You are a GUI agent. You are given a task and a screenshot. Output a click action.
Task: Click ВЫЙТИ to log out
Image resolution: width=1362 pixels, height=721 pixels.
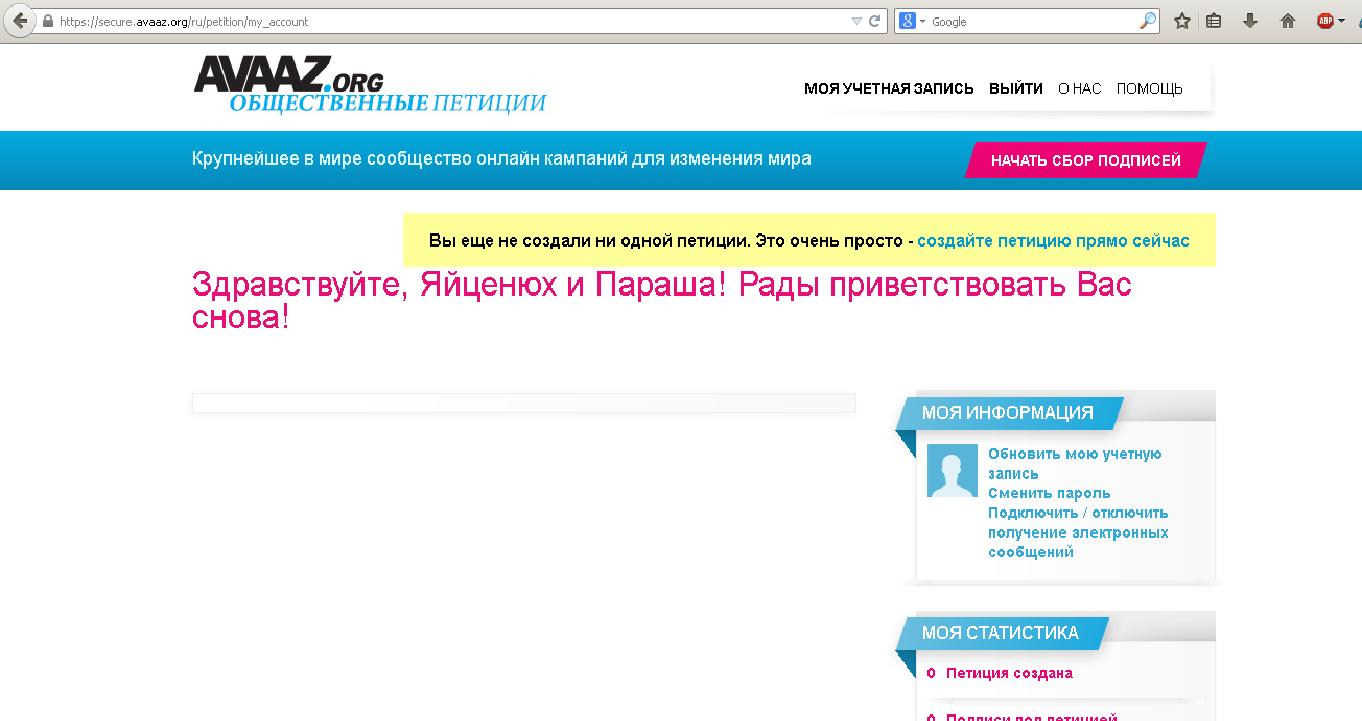[1015, 89]
